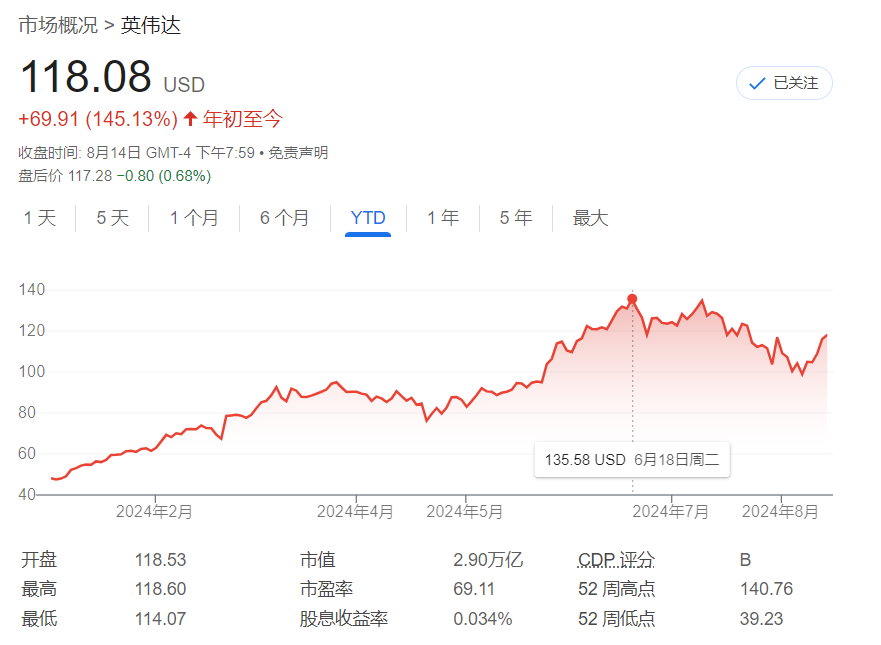Click the CDP 评分 underlined label

pyautogui.click(x=616, y=560)
